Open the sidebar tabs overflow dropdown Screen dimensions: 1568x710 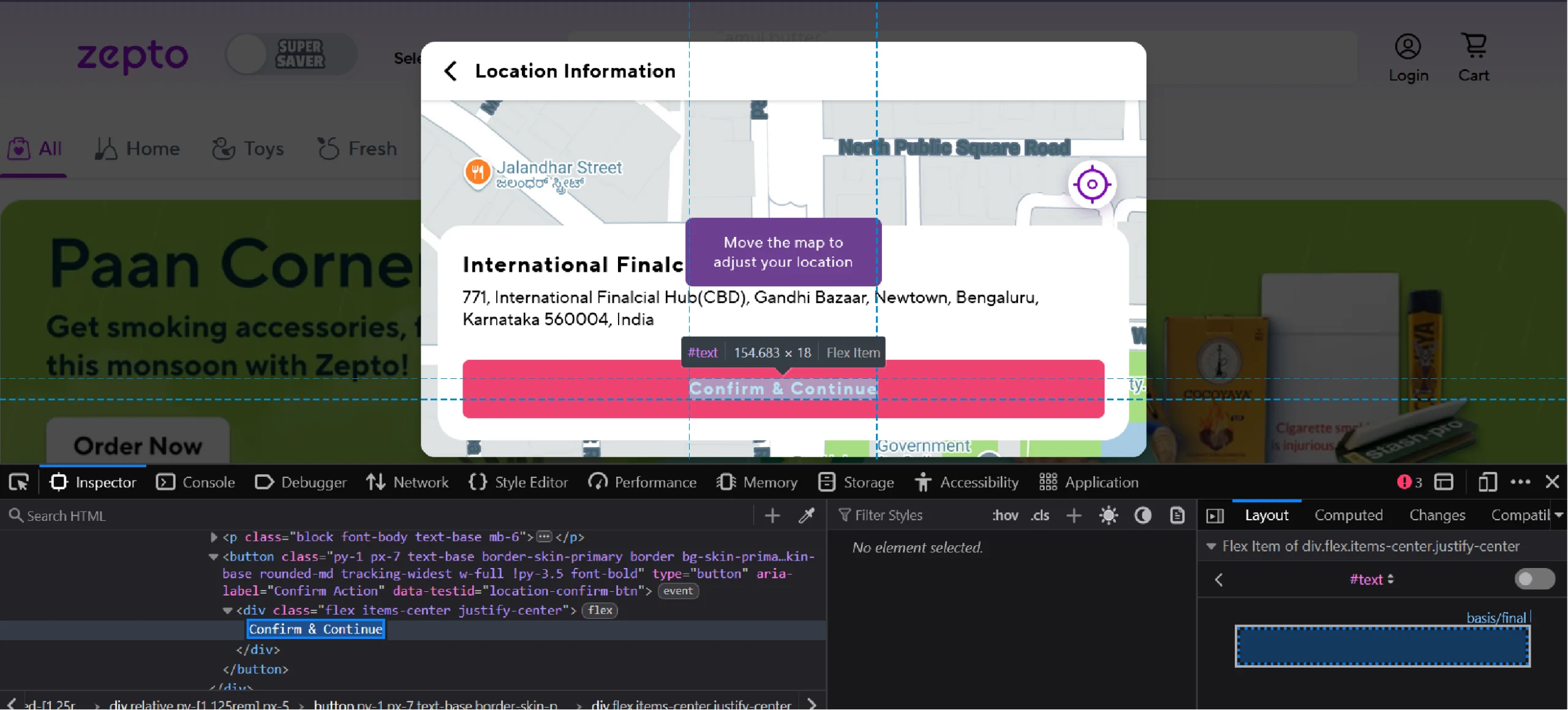click(1558, 515)
